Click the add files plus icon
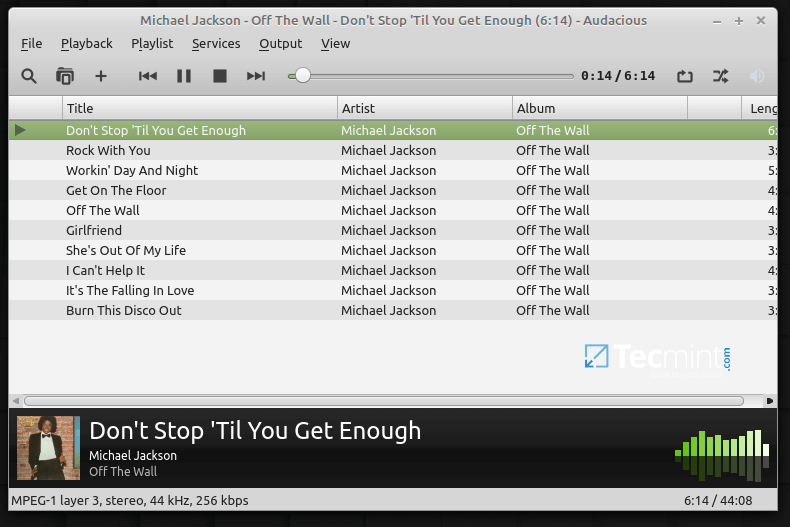 pyautogui.click(x=101, y=76)
